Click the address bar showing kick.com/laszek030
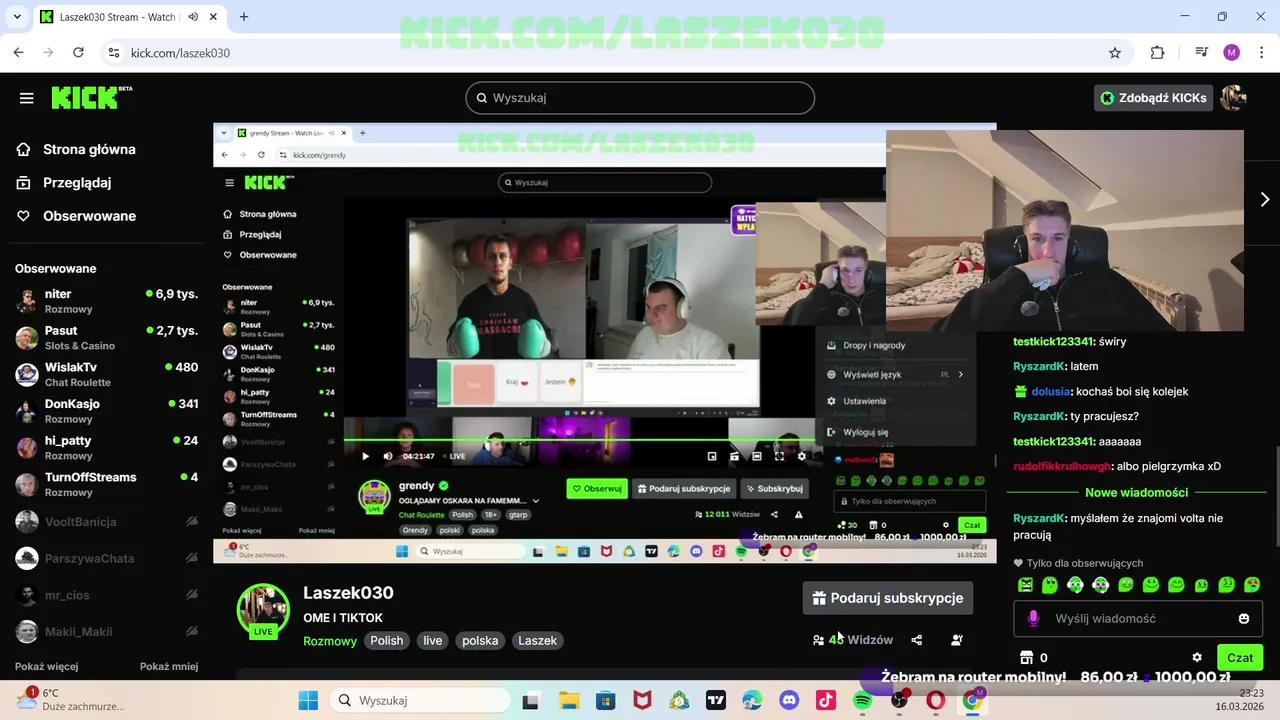Viewport: 1280px width, 720px height. (610, 52)
